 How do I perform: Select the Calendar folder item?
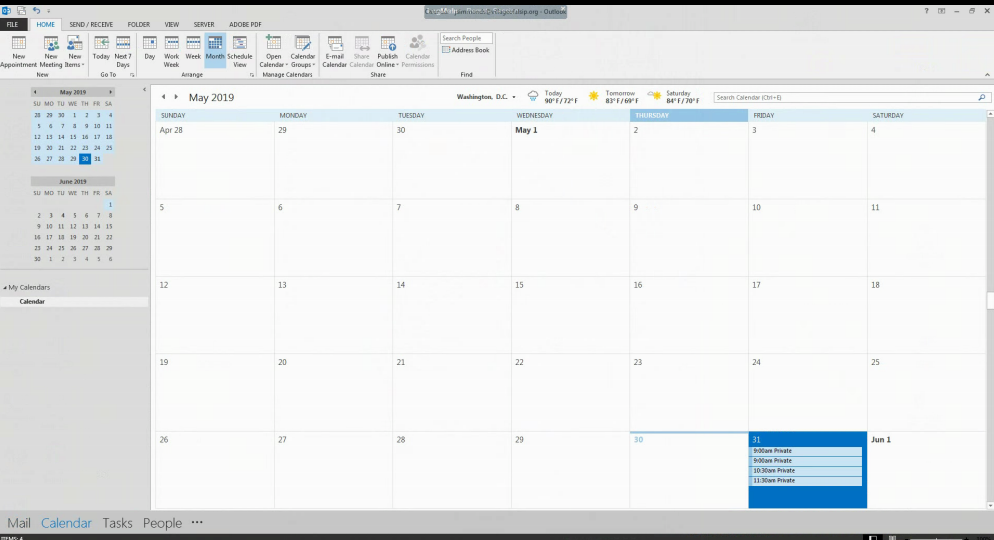pyautogui.click(x=74, y=302)
